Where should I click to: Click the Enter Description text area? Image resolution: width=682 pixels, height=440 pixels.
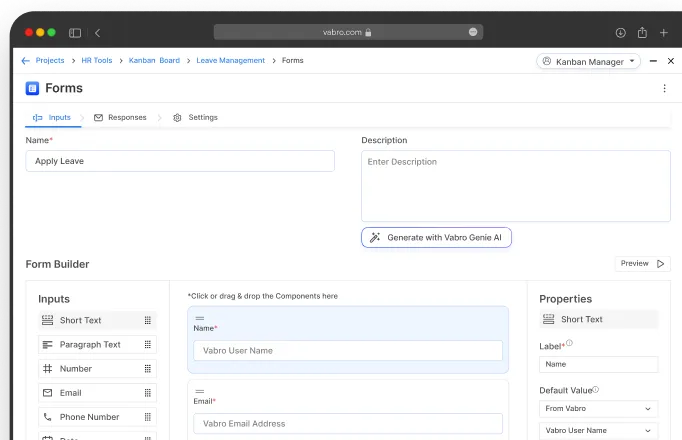coord(515,185)
